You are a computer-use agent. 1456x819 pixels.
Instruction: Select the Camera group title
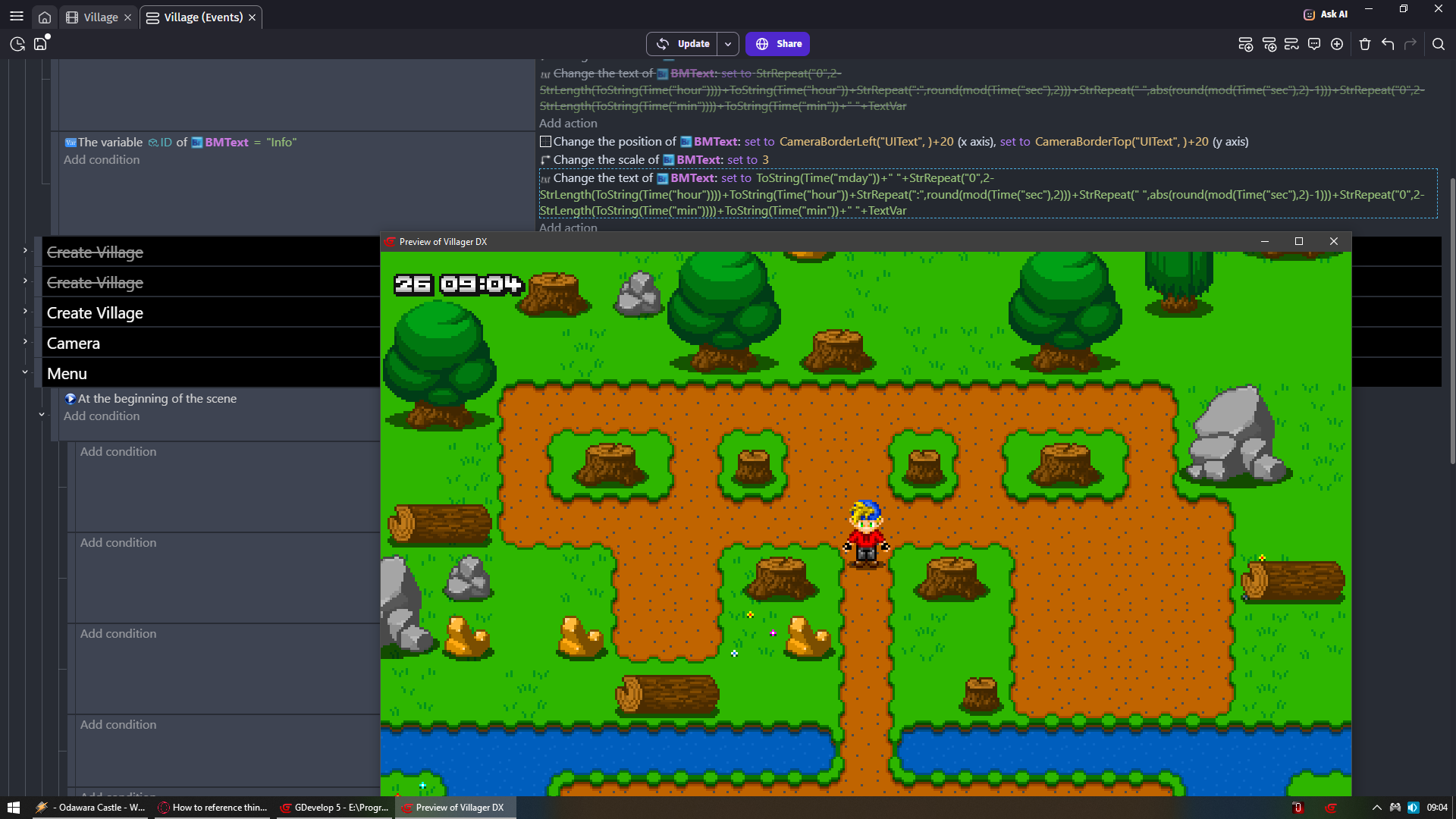click(x=74, y=344)
